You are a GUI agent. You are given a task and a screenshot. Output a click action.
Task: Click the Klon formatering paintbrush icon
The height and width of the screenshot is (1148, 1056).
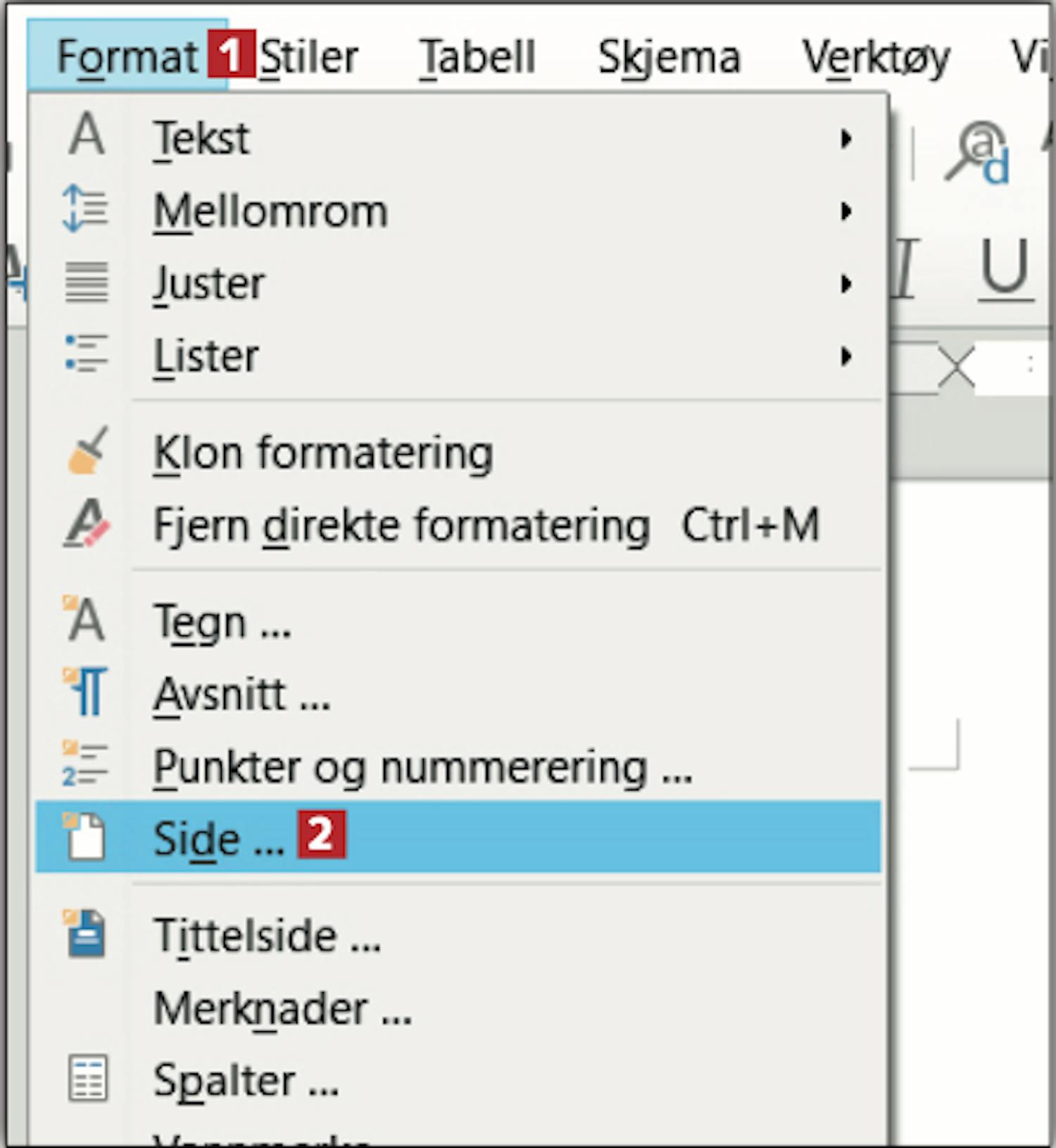tap(87, 451)
